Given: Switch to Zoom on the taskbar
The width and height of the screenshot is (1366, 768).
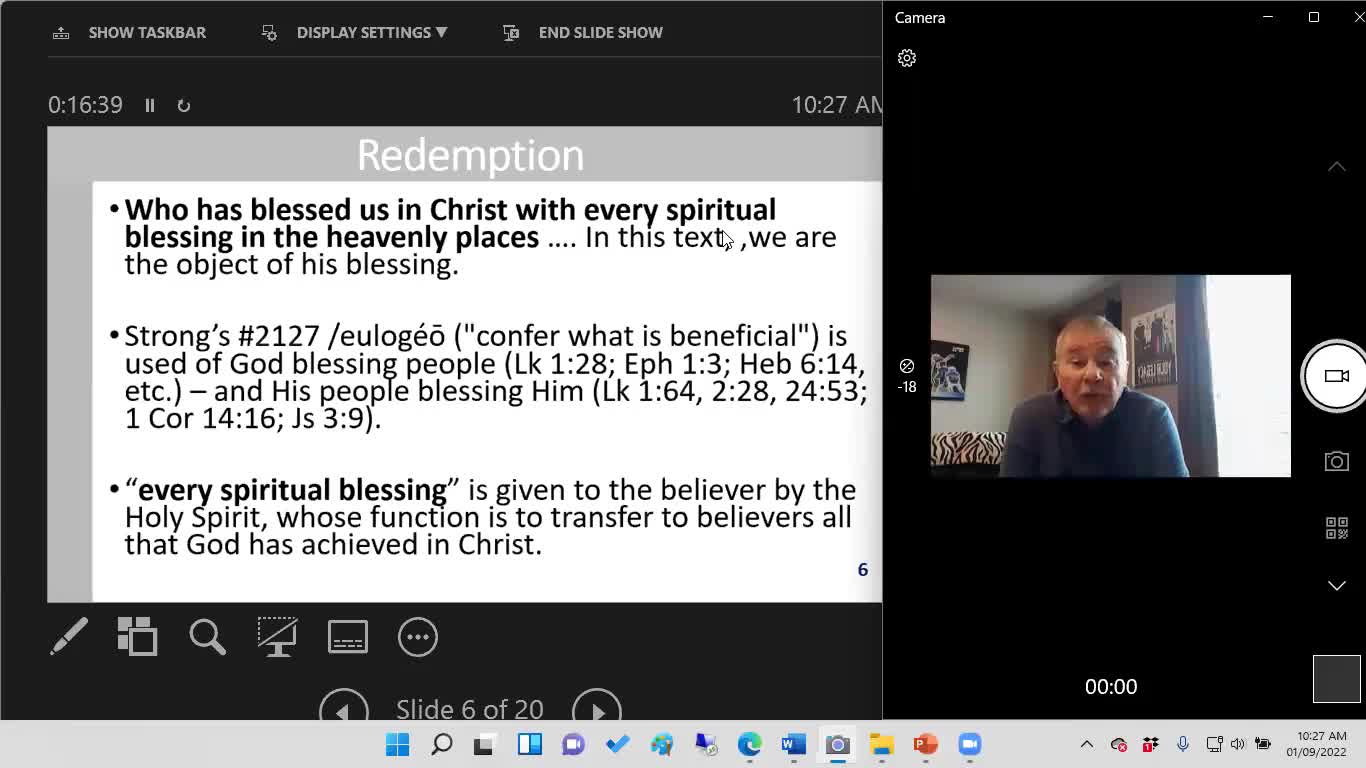Looking at the screenshot, I should tap(969, 745).
